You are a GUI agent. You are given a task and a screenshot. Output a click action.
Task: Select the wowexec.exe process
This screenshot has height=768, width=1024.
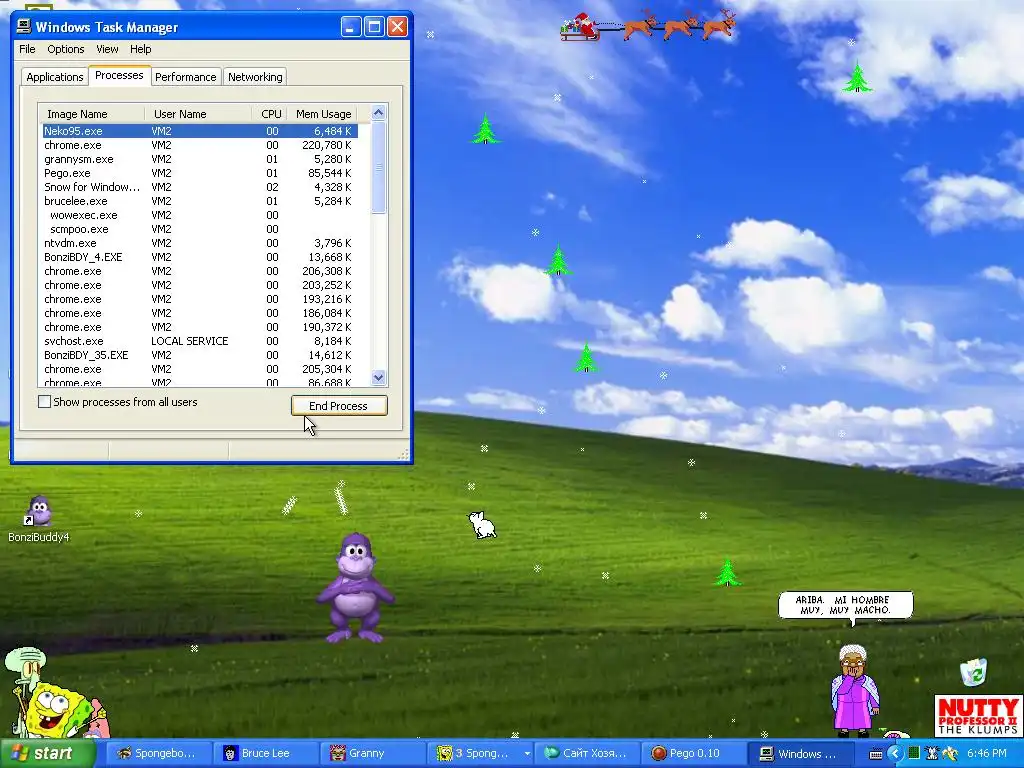pos(200,216)
